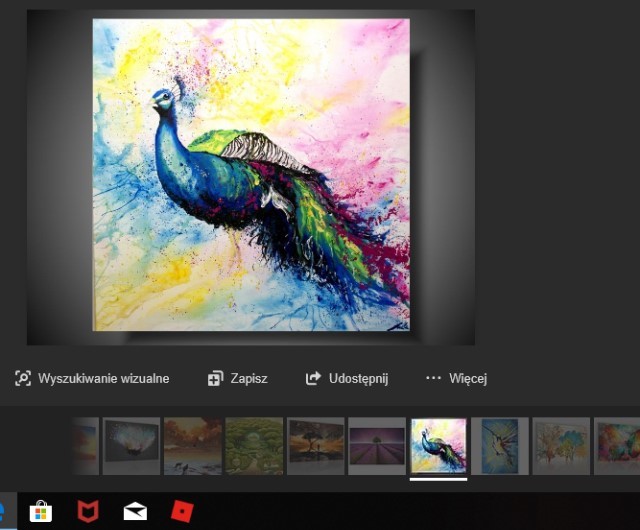The image size is (640, 530).
Task: Select the orange sunset lake thumbnail
Action: tap(193, 445)
